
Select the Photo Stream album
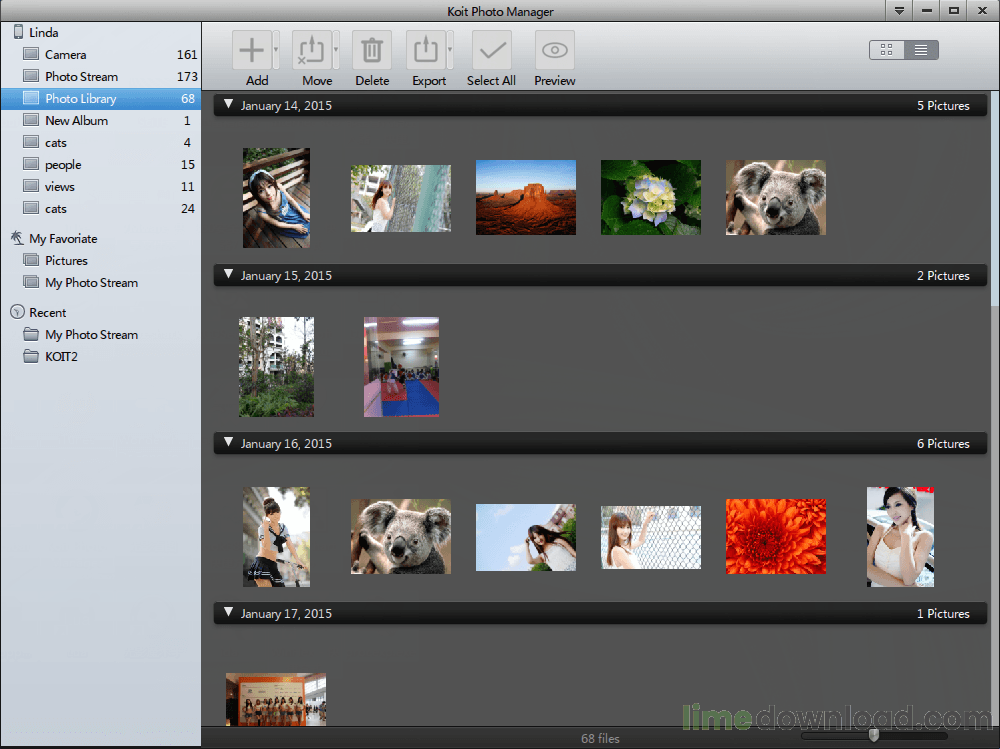coord(81,77)
